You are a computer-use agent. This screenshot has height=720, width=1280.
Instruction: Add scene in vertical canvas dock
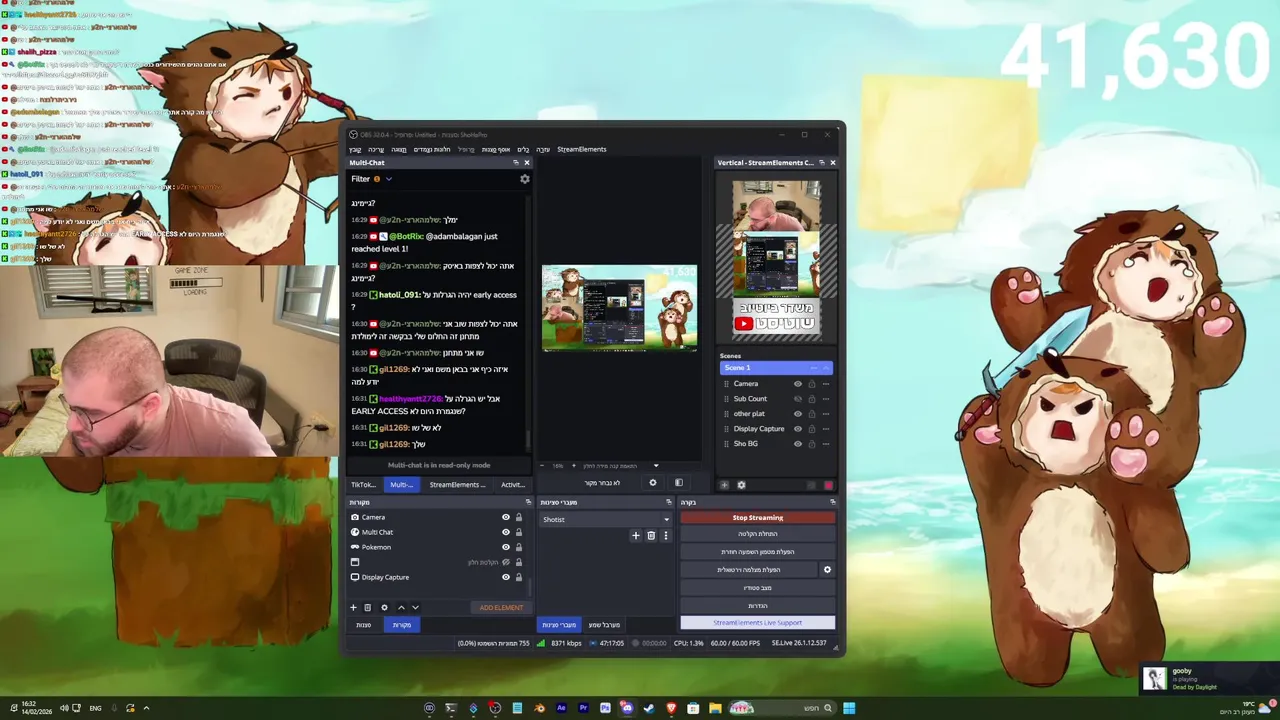(725, 485)
